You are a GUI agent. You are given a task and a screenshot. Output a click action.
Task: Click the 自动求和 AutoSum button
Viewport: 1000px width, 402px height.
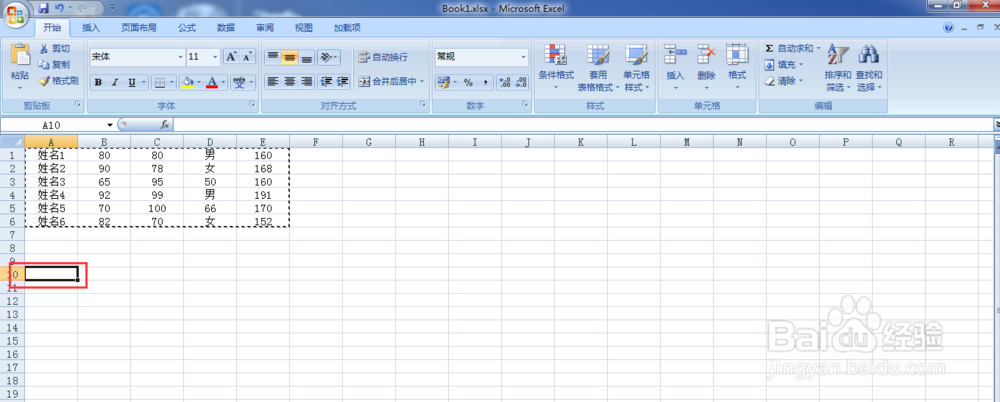(x=788, y=48)
